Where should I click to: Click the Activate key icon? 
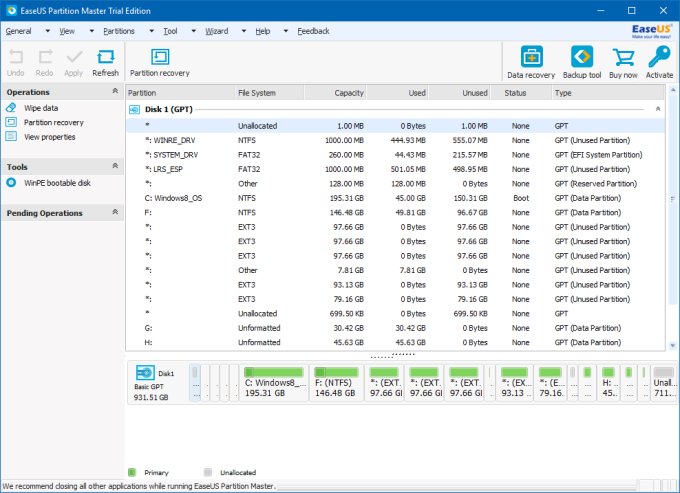(x=659, y=62)
